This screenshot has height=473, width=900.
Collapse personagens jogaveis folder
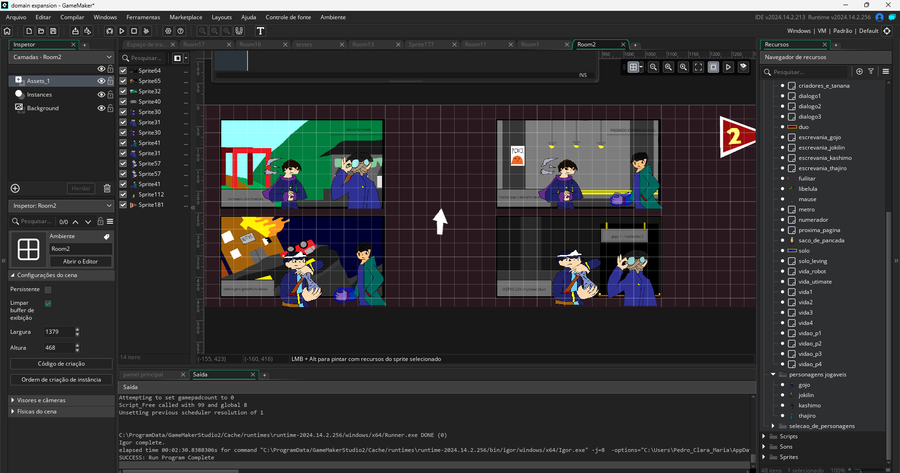[x=773, y=374]
